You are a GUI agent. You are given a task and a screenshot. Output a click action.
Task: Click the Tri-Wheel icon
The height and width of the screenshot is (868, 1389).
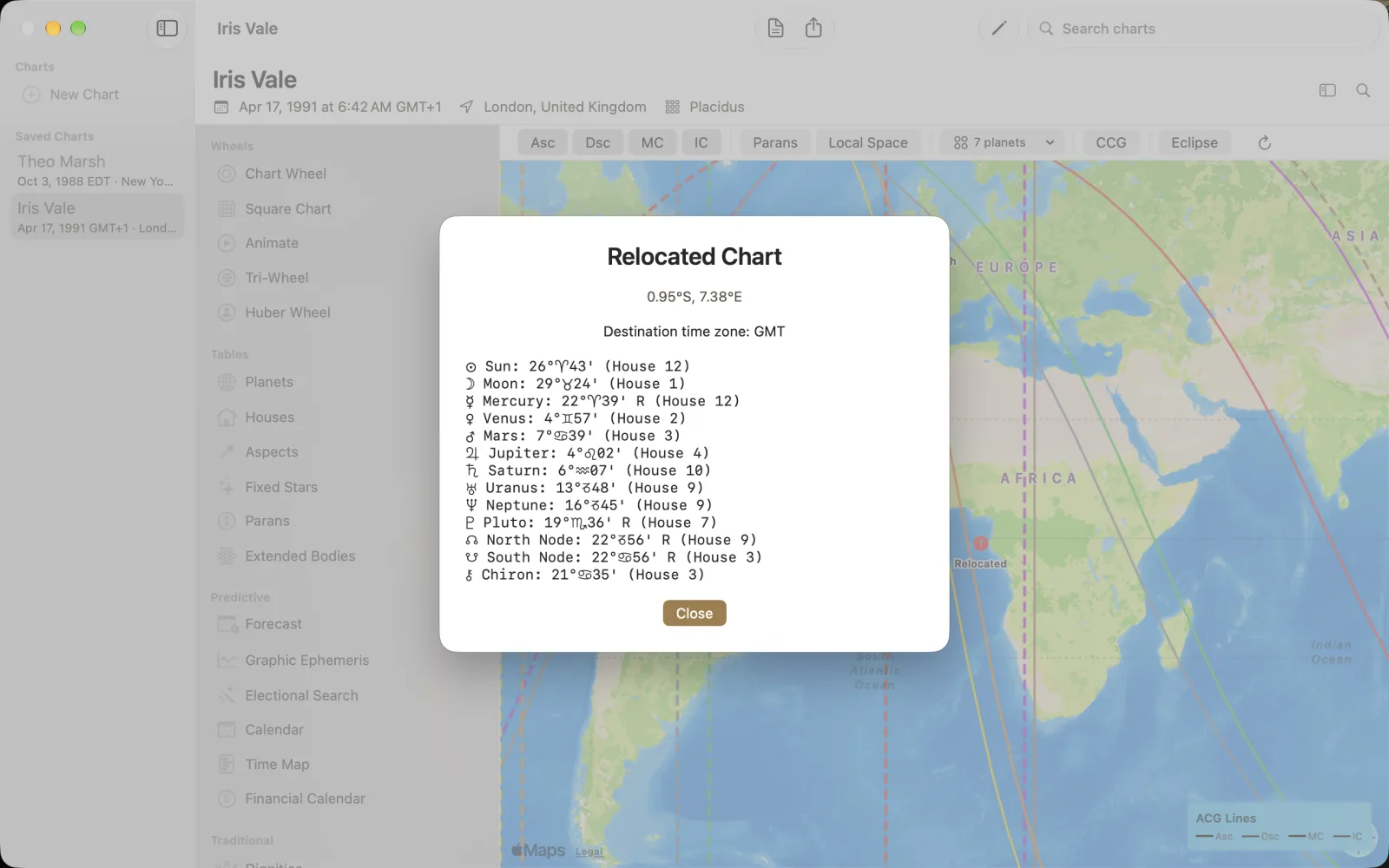coord(227,278)
